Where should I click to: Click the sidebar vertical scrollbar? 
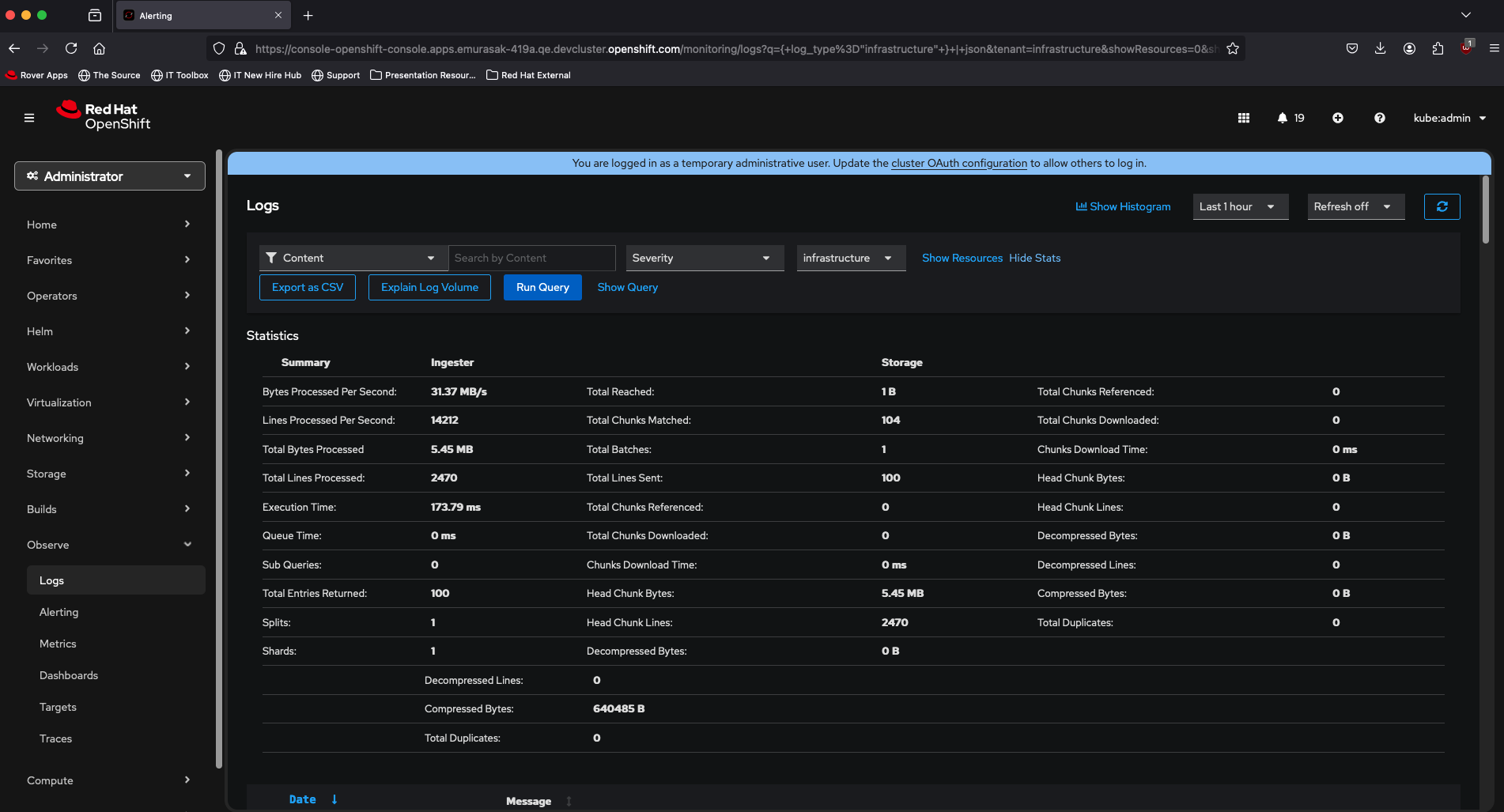tap(219, 459)
